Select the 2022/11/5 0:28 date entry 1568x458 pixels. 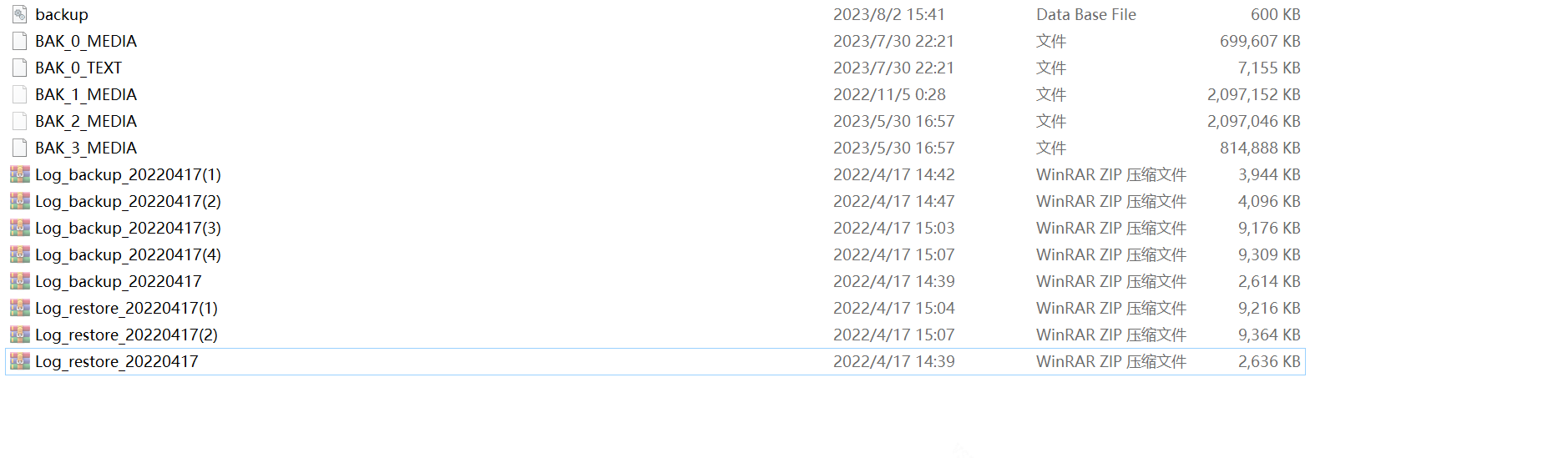[889, 94]
